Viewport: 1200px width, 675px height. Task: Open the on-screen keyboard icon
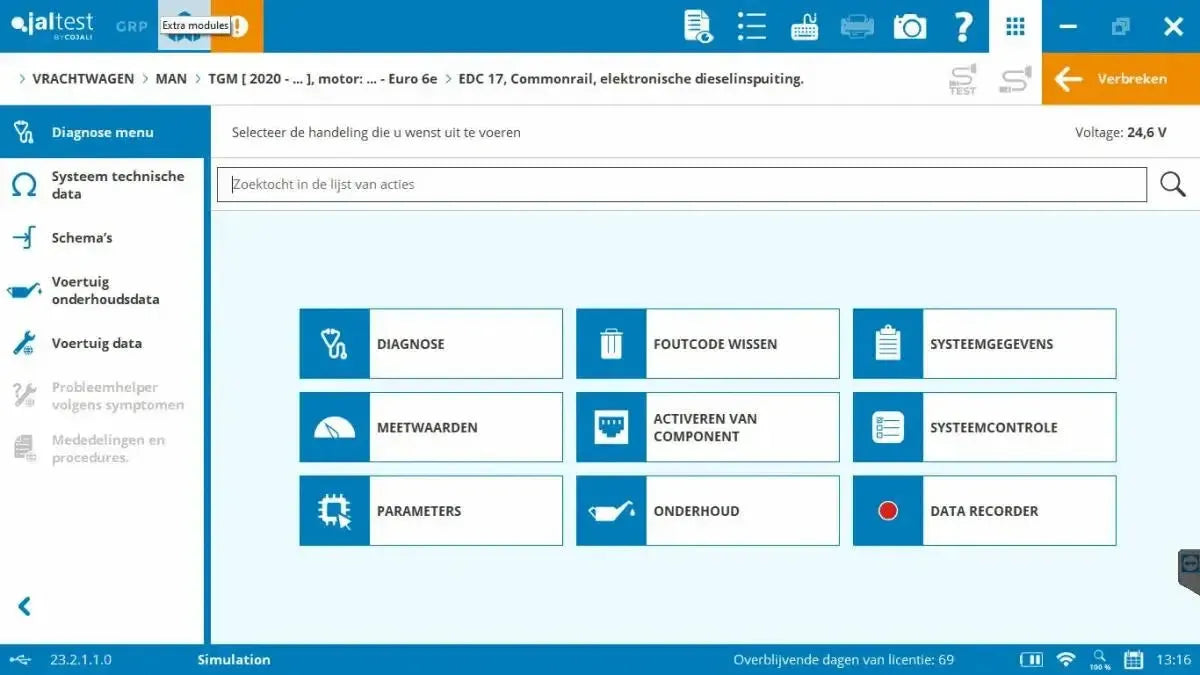click(804, 26)
